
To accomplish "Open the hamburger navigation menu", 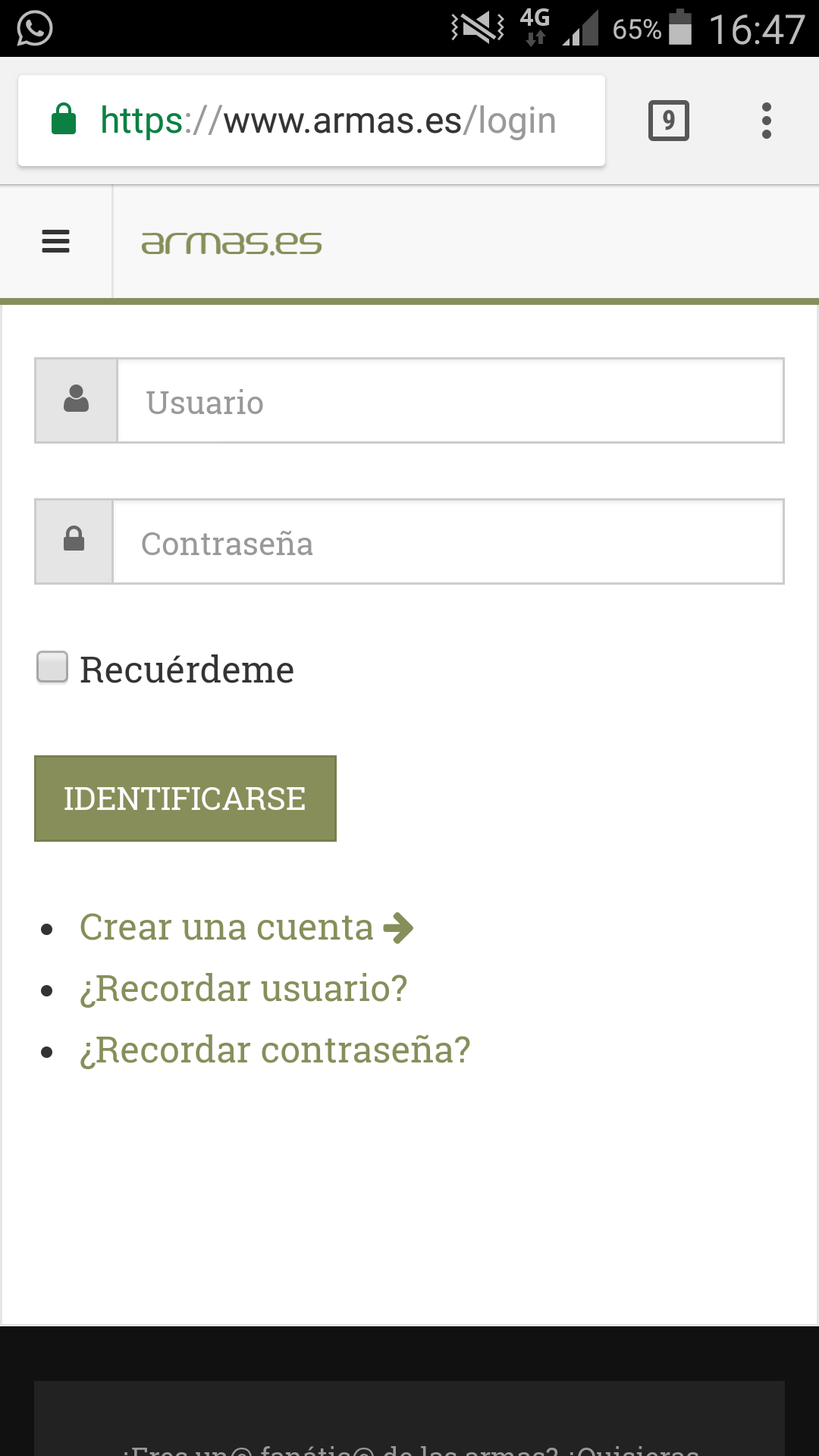I will (x=55, y=242).
